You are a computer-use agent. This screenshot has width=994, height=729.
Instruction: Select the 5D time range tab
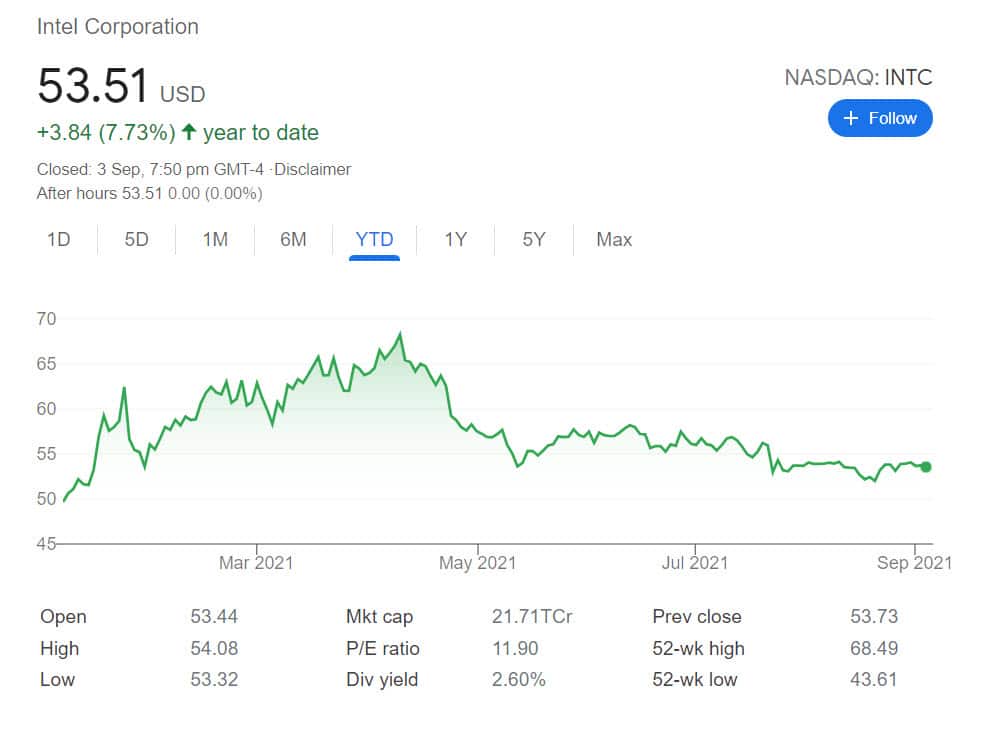click(x=136, y=240)
